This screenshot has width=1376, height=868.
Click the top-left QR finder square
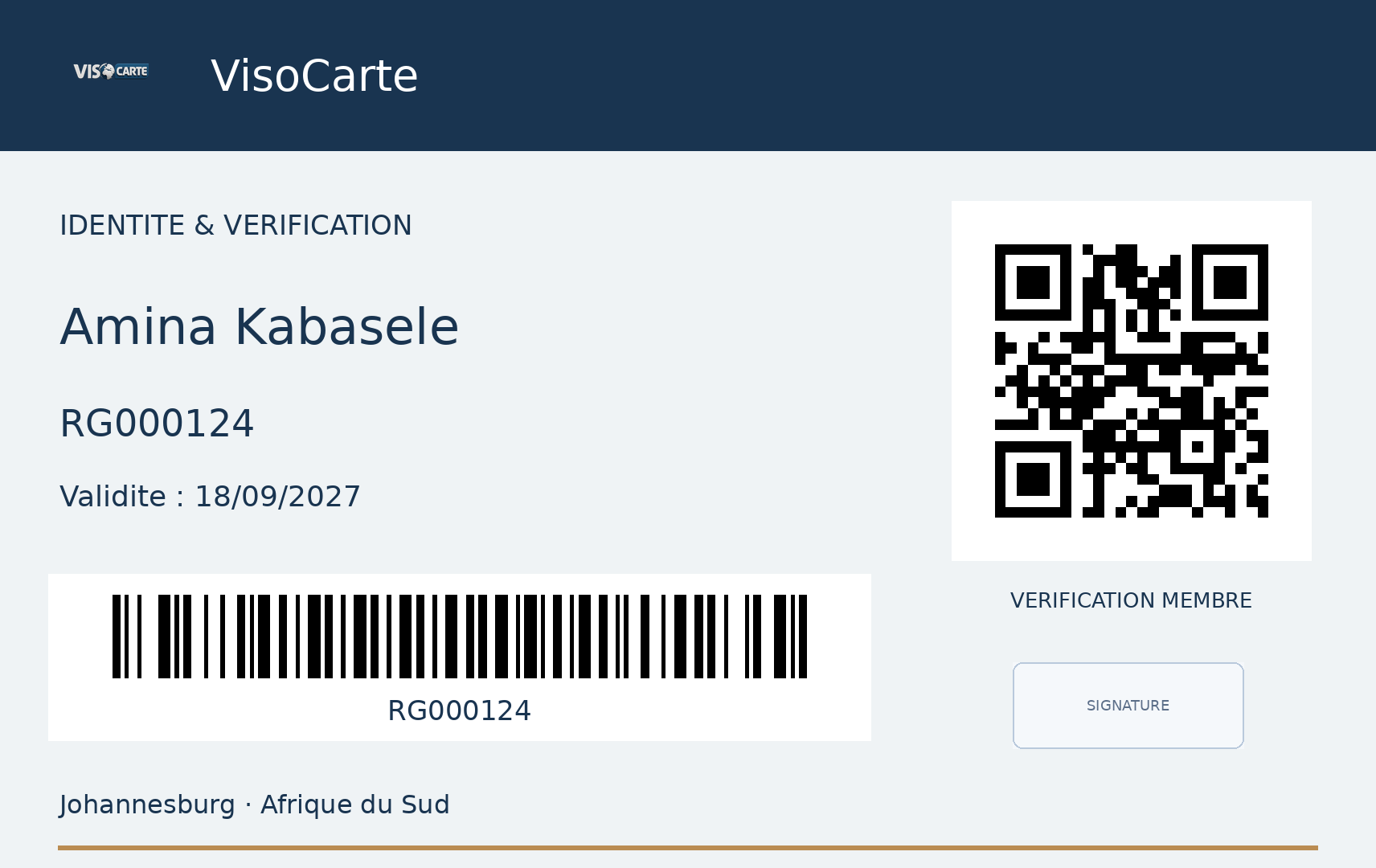1033,283
